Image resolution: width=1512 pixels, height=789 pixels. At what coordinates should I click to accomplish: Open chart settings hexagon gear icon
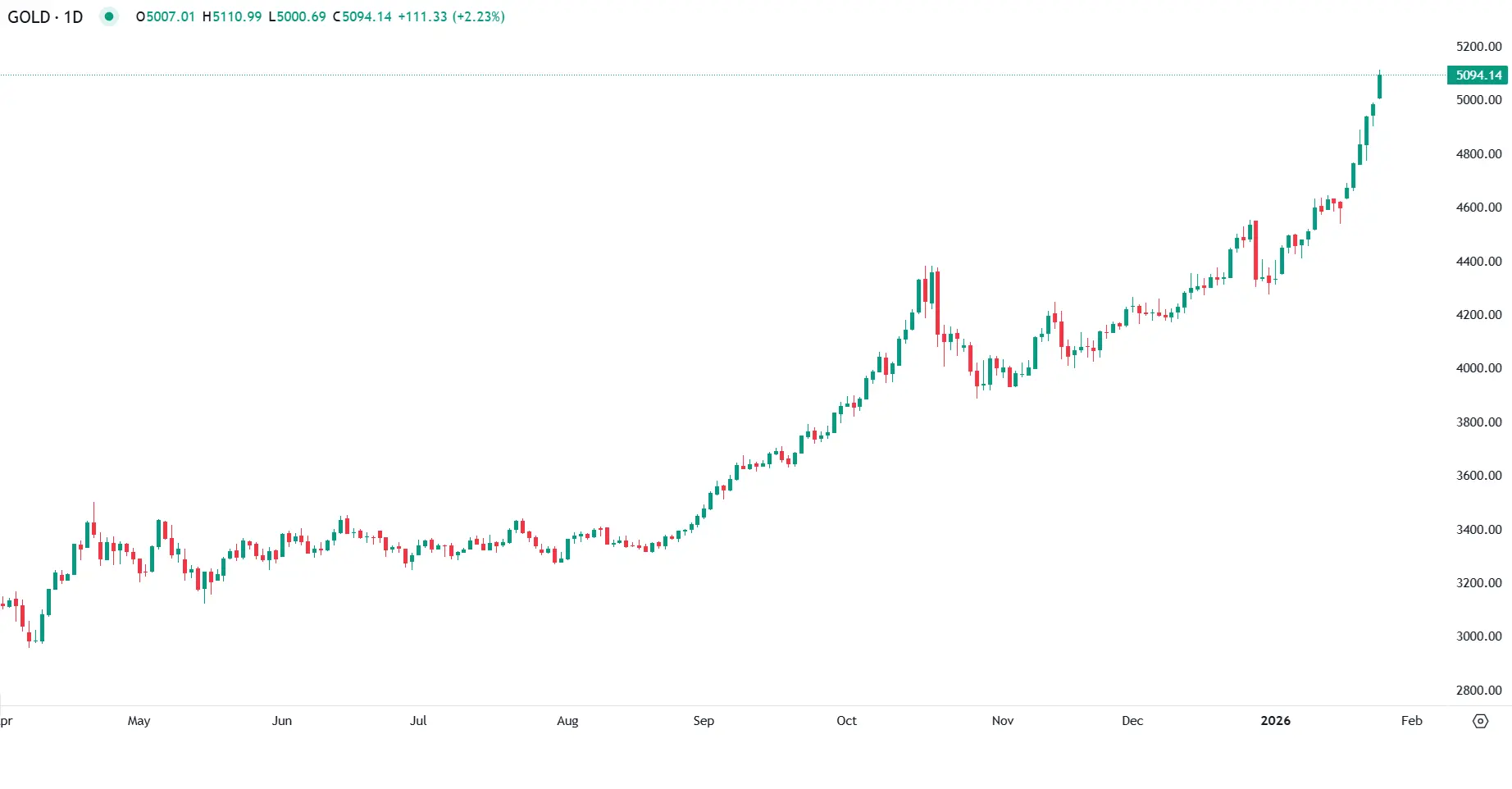coord(1480,721)
